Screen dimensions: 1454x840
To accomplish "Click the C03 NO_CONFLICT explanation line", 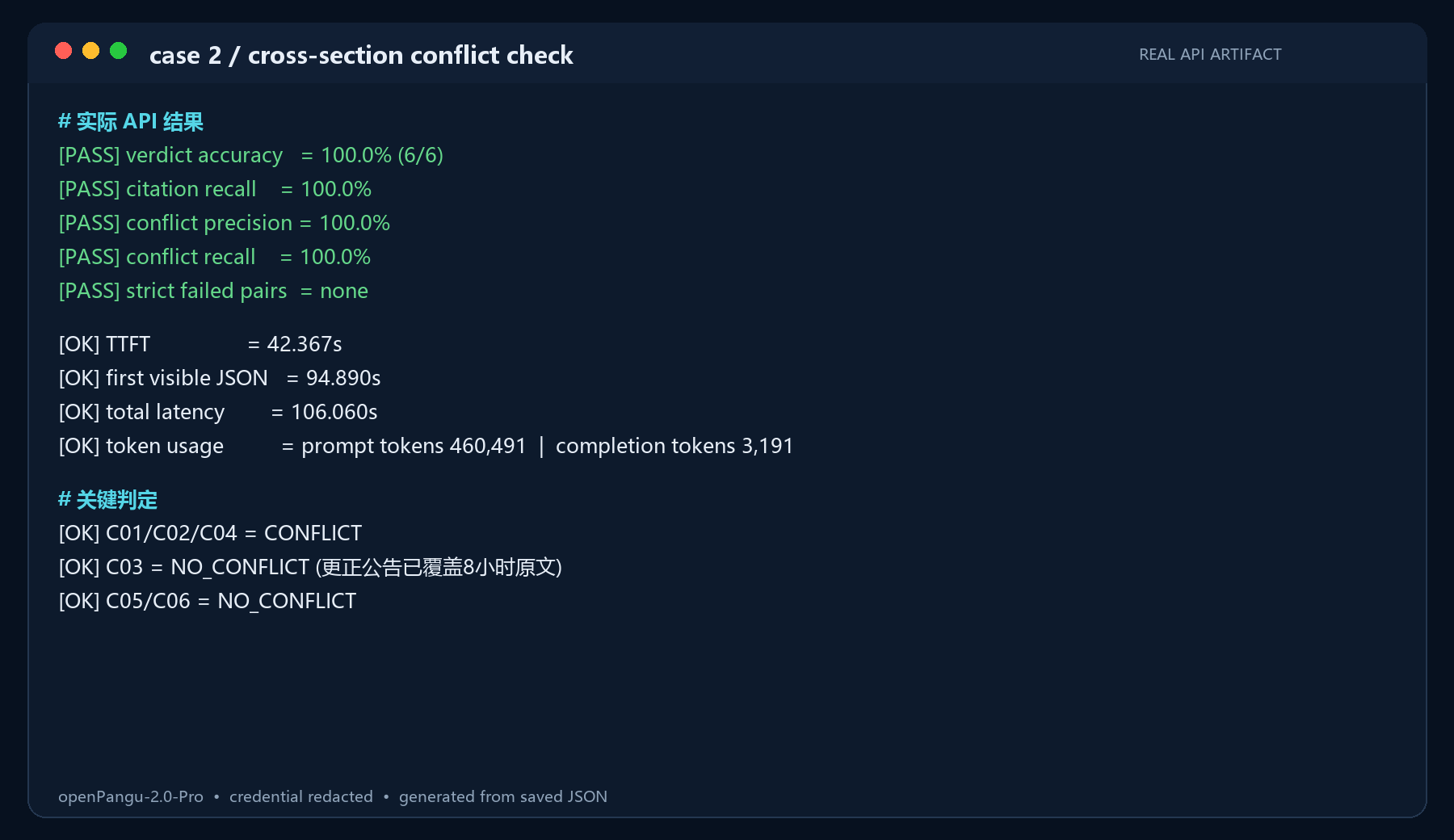I will [310, 567].
